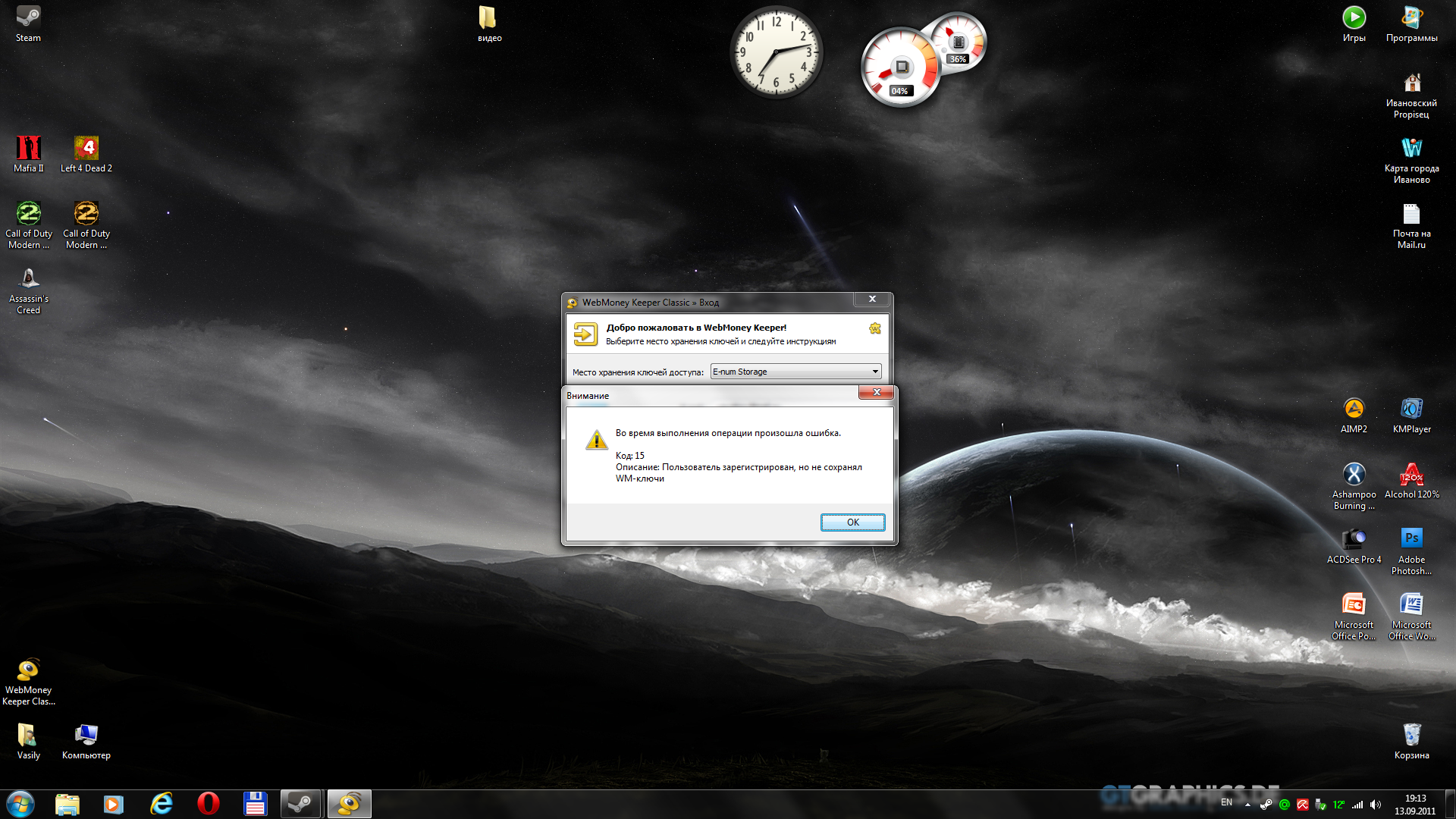Open the Steam desktop shortcut
The height and width of the screenshot is (819, 1456).
click(29, 24)
